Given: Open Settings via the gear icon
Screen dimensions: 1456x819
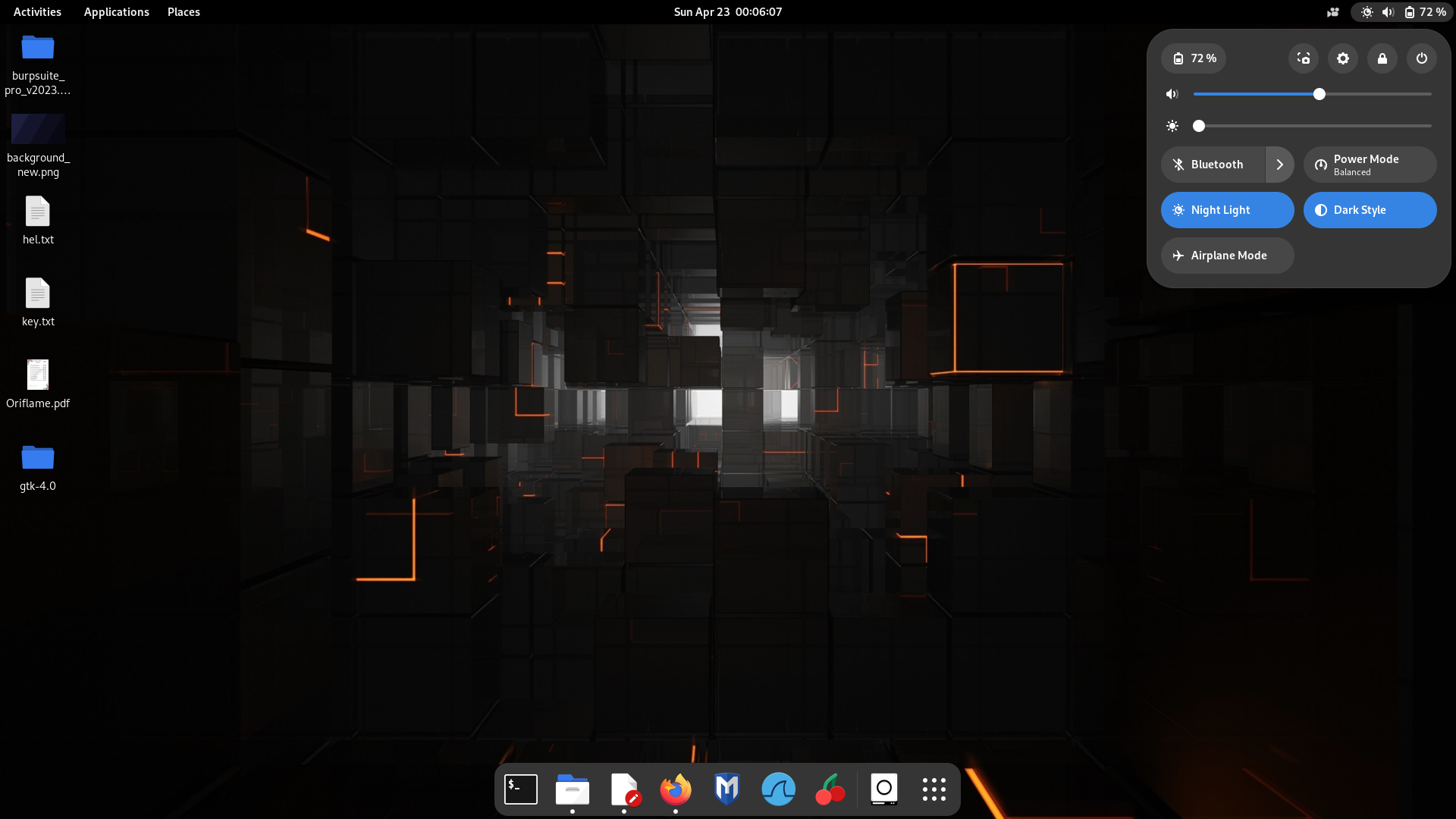Looking at the screenshot, I should pyautogui.click(x=1342, y=58).
